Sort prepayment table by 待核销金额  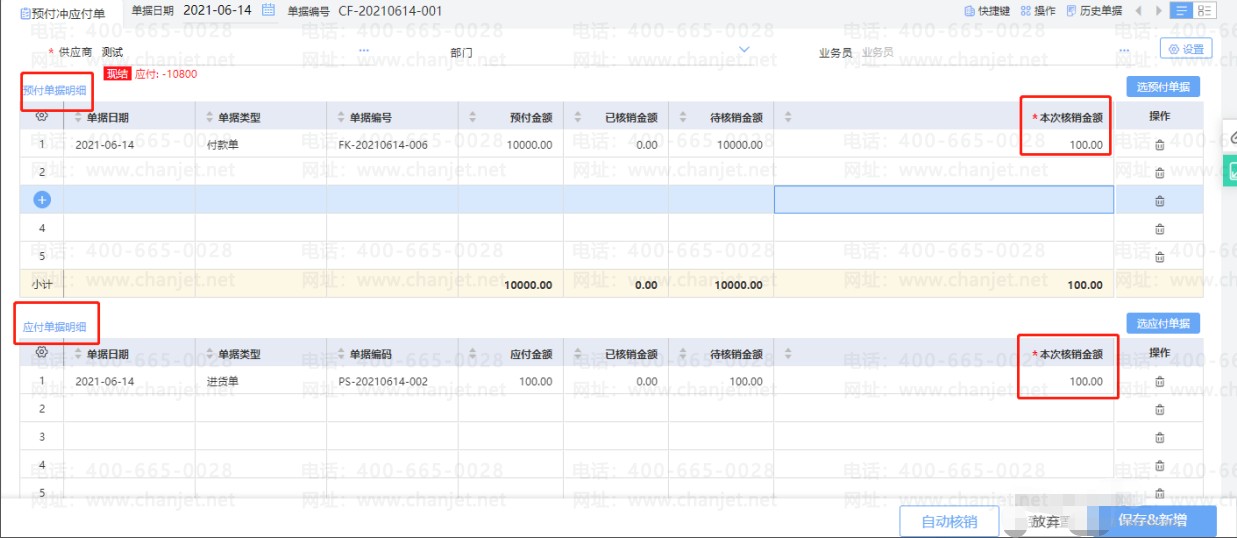[683, 117]
